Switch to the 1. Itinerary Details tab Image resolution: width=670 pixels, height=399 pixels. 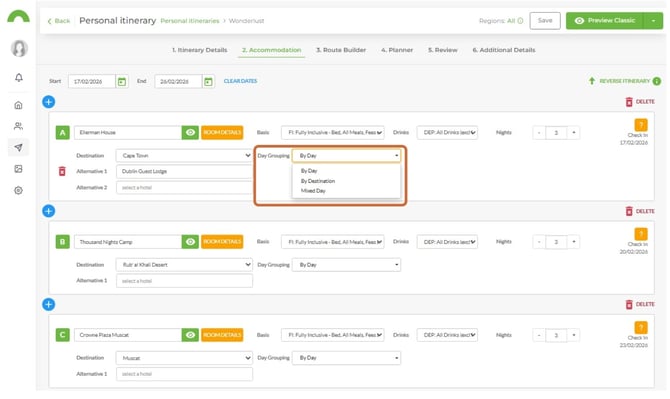pyautogui.click(x=200, y=50)
